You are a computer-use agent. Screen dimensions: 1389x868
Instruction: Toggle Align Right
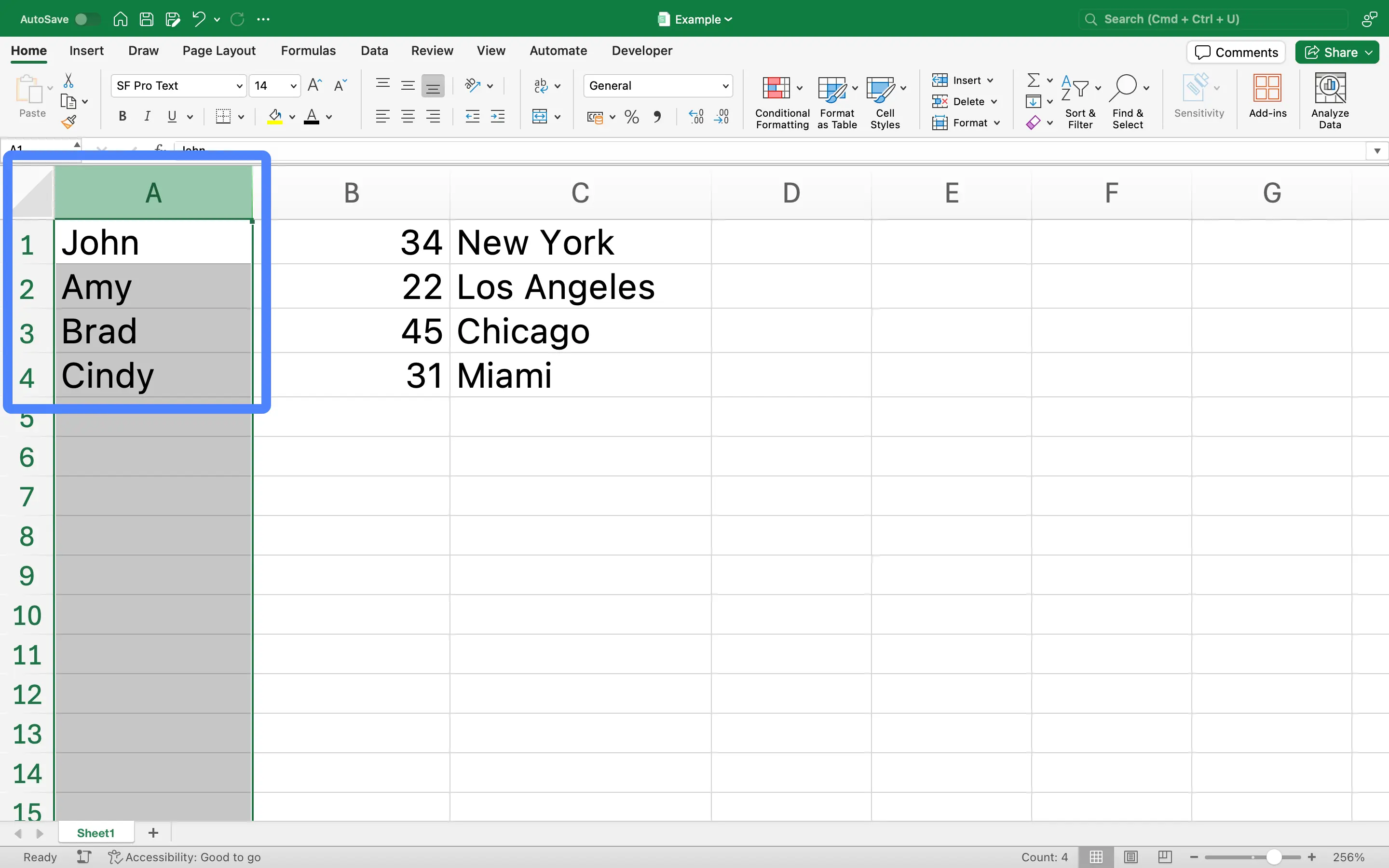433,117
